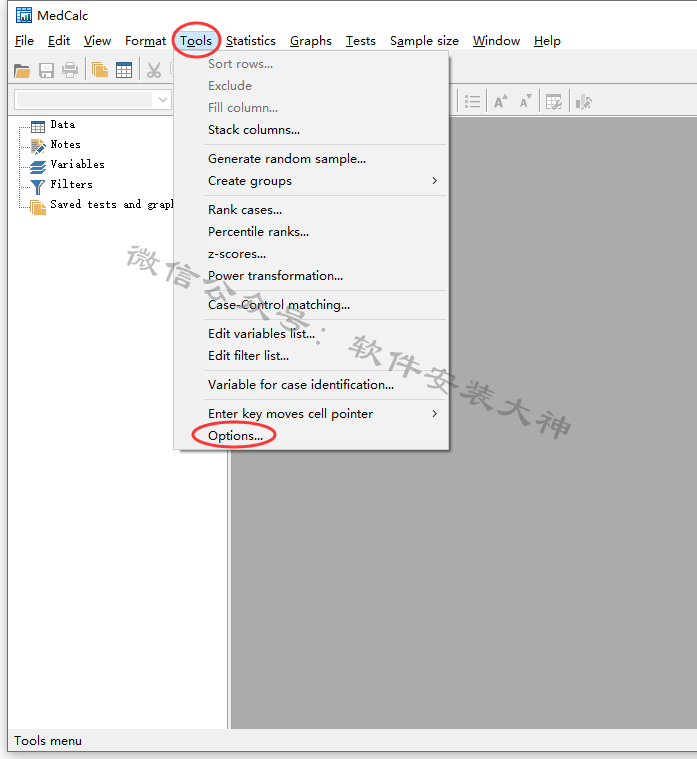697x759 pixels.
Task: Open the Graphs menu
Action: (x=311, y=41)
